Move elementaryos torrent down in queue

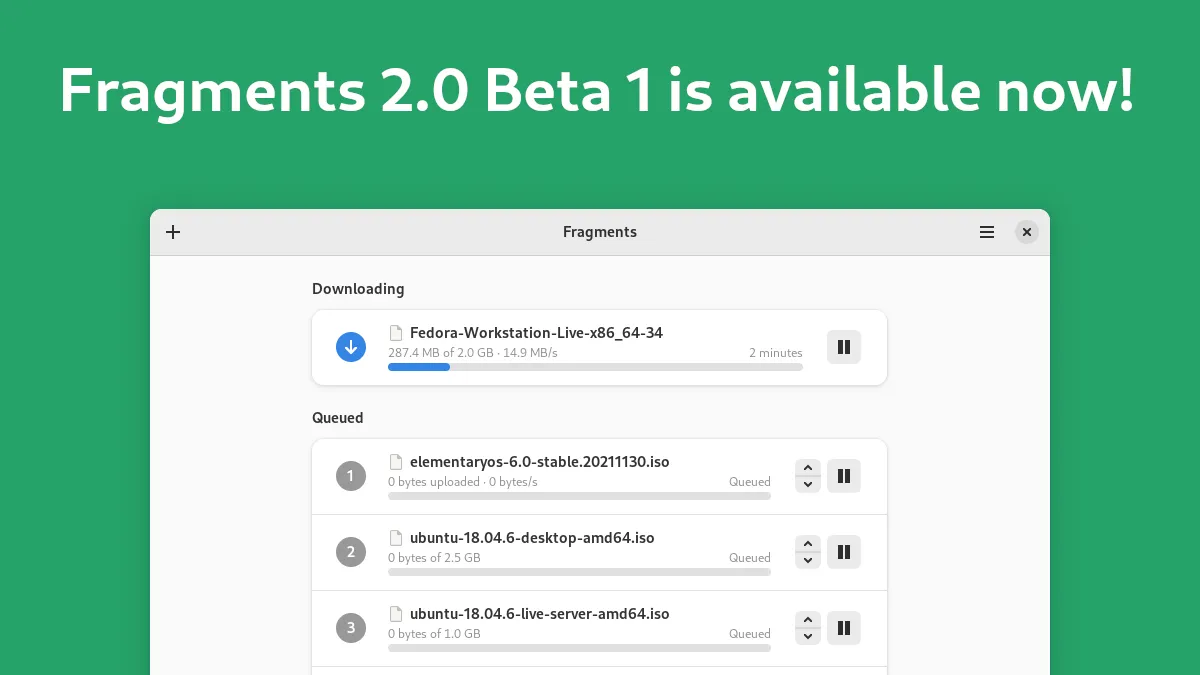click(808, 484)
